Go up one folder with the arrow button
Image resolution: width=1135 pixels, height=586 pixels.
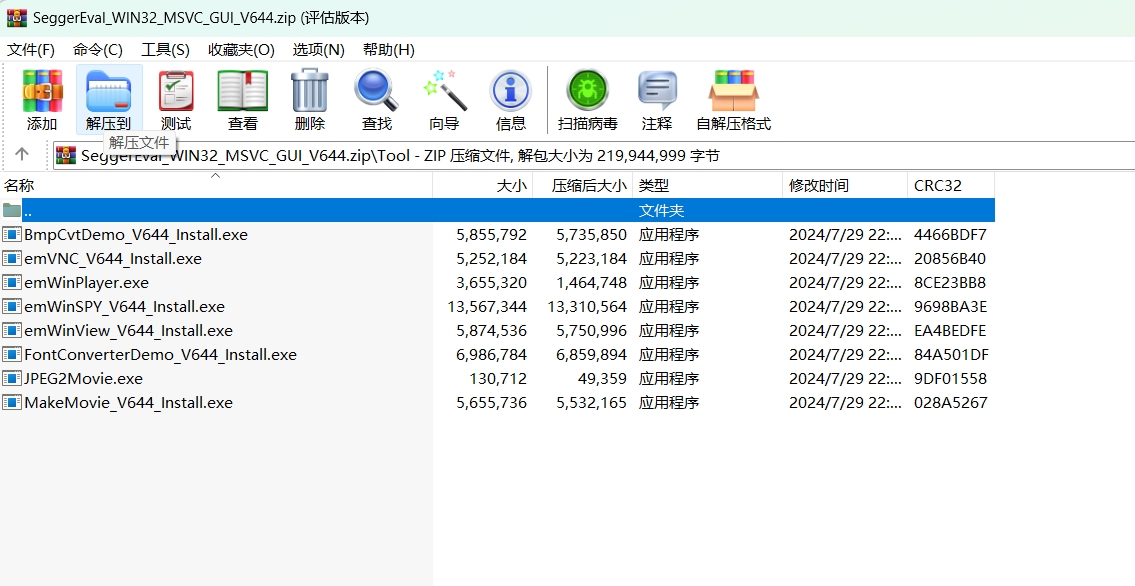click(x=22, y=154)
